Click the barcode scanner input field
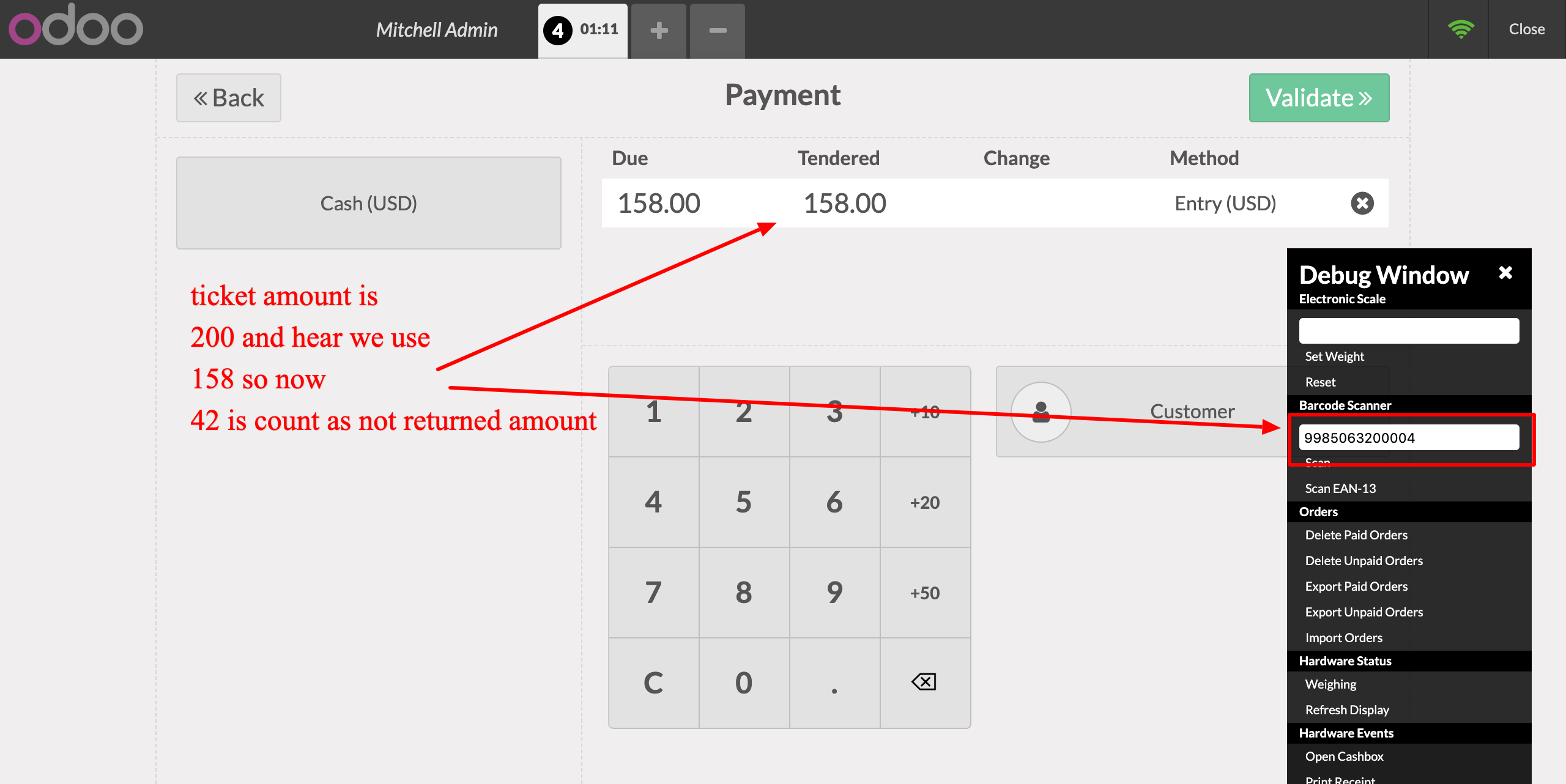 coord(1408,438)
